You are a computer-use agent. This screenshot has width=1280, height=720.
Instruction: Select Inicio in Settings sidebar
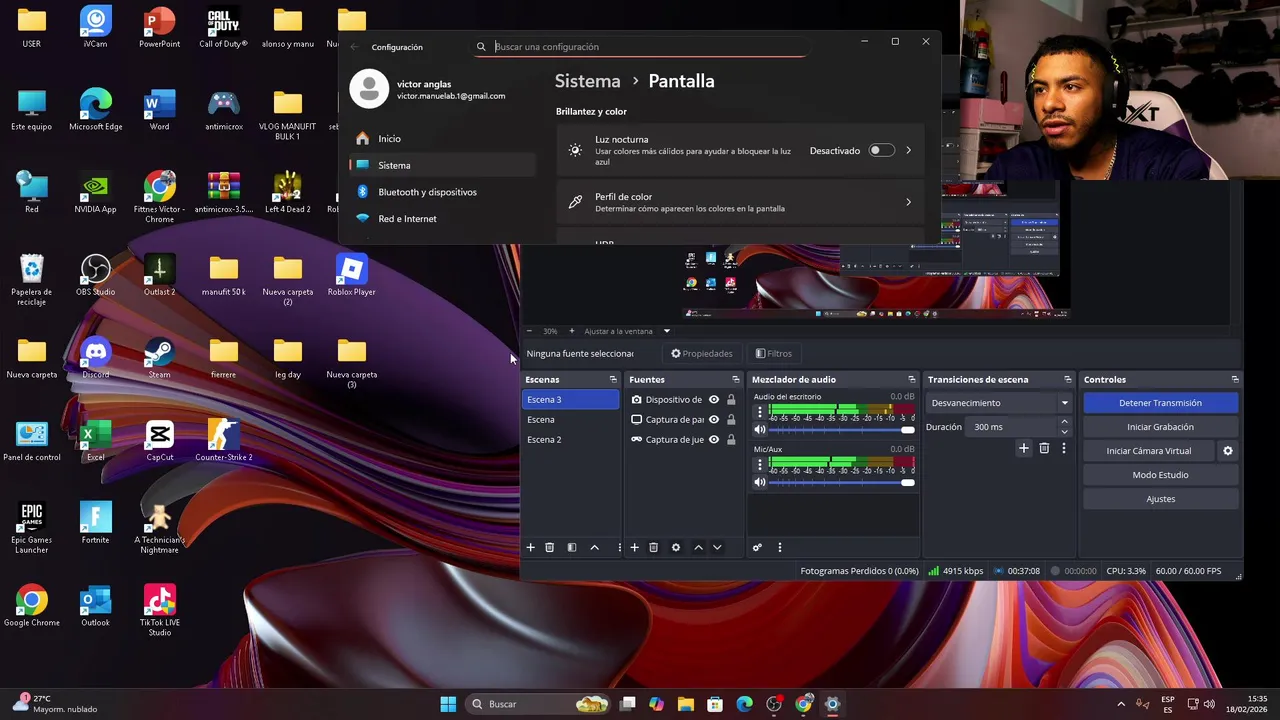tap(442, 139)
